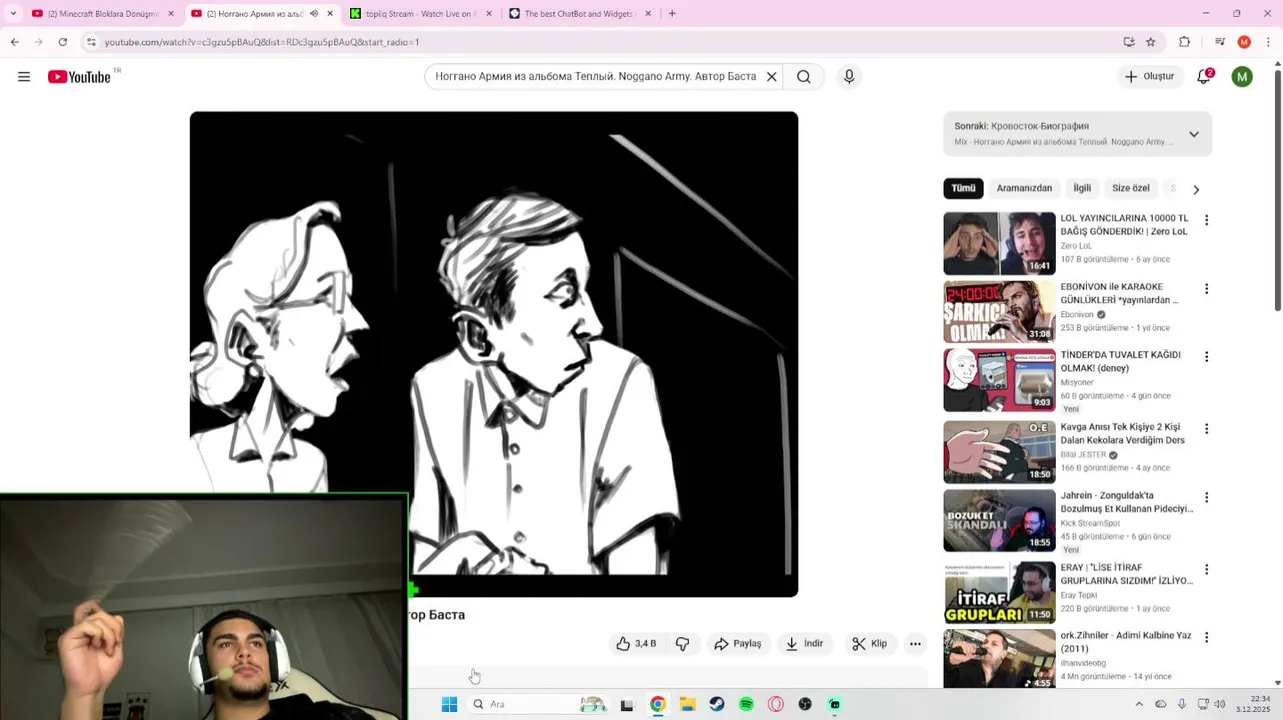This screenshot has width=1283, height=720.
Task: Show more filter chips with the arrow
Action: click(1196, 189)
